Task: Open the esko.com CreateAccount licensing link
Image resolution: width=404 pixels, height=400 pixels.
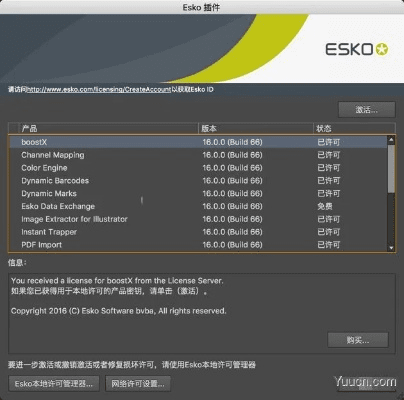Action: [99, 89]
